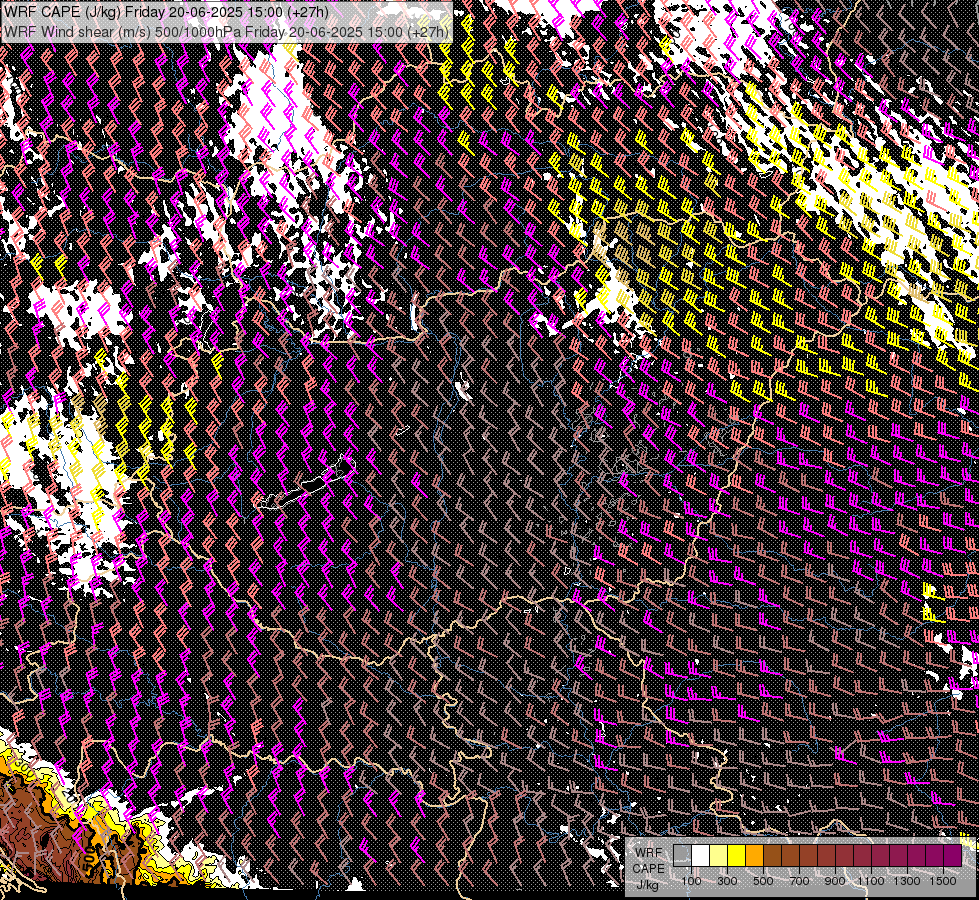Click the 1500 legend value
Viewport: 979px width, 900px height.
tap(943, 881)
